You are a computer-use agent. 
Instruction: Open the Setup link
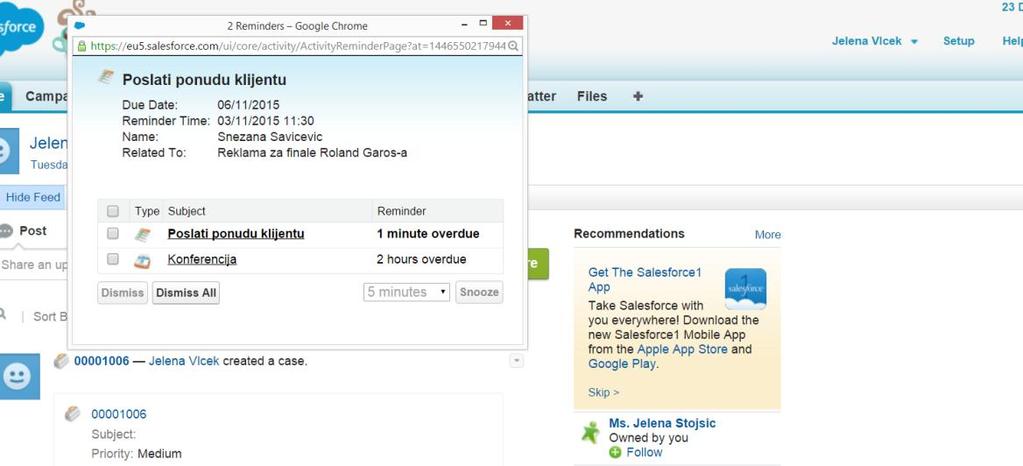[958, 41]
